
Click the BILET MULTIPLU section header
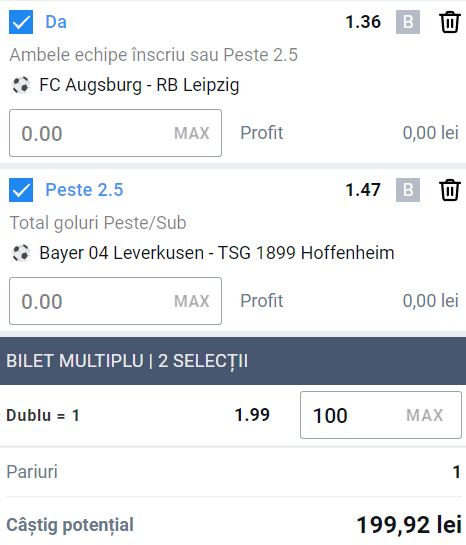pyautogui.click(x=233, y=361)
